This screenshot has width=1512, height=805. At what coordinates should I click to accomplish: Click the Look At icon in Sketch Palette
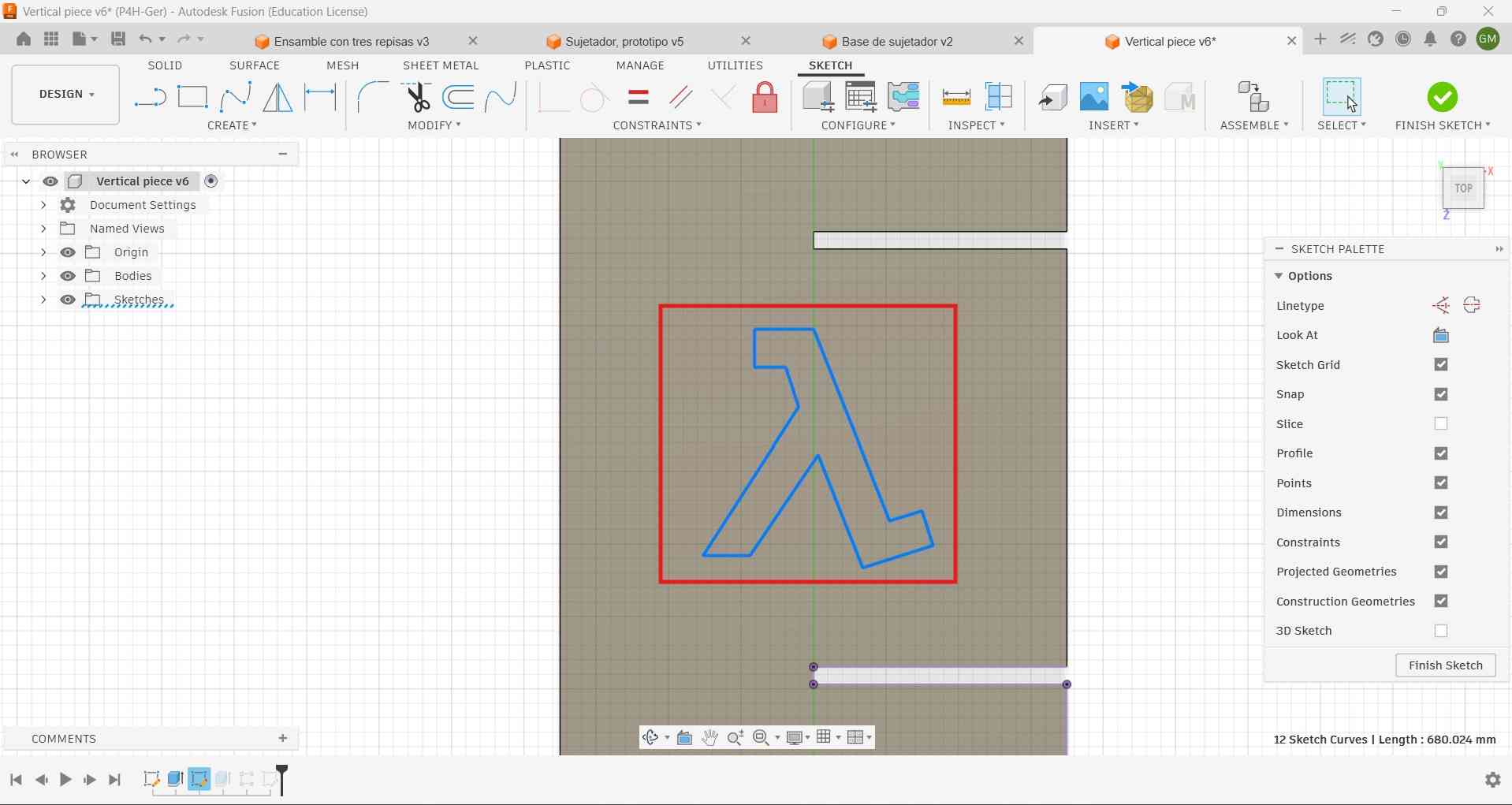(1441, 335)
